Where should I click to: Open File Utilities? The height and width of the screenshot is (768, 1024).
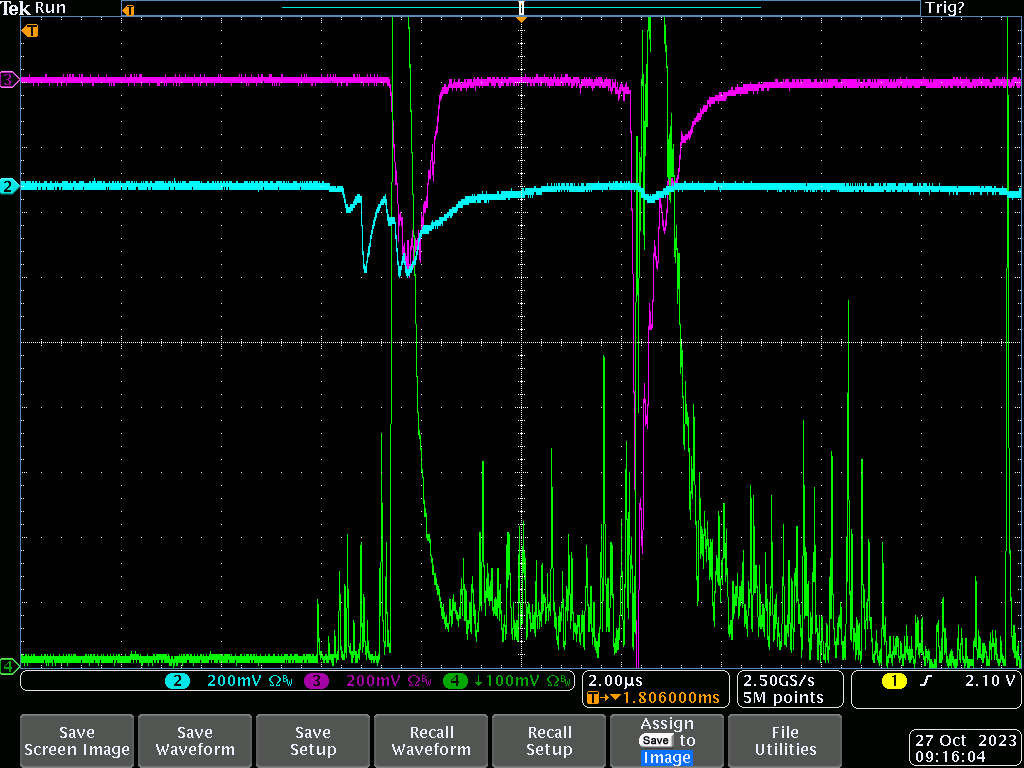coord(785,741)
